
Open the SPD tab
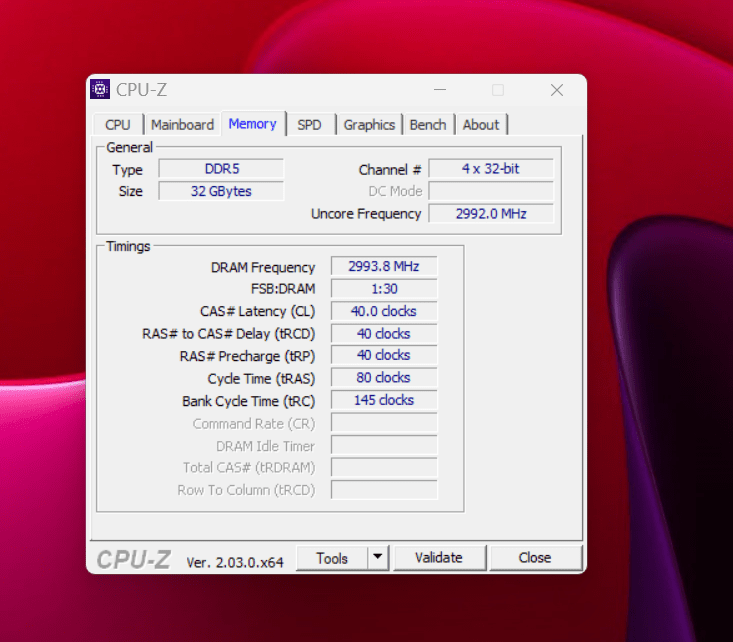pos(309,125)
